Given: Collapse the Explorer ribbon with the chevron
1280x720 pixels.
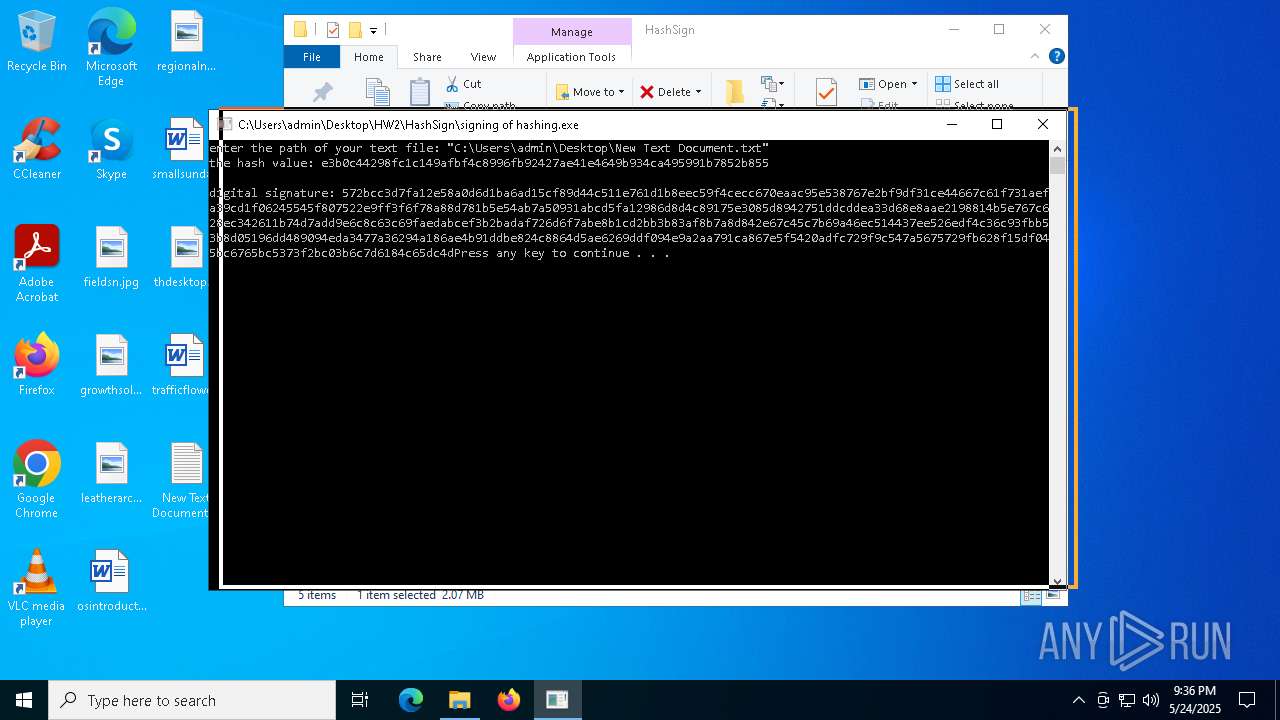Looking at the screenshot, I should pyautogui.click(x=1035, y=56).
